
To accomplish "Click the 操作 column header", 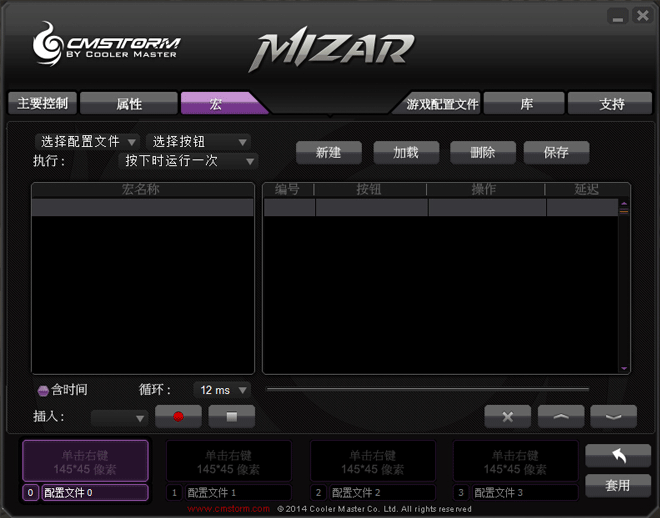I will [485, 189].
